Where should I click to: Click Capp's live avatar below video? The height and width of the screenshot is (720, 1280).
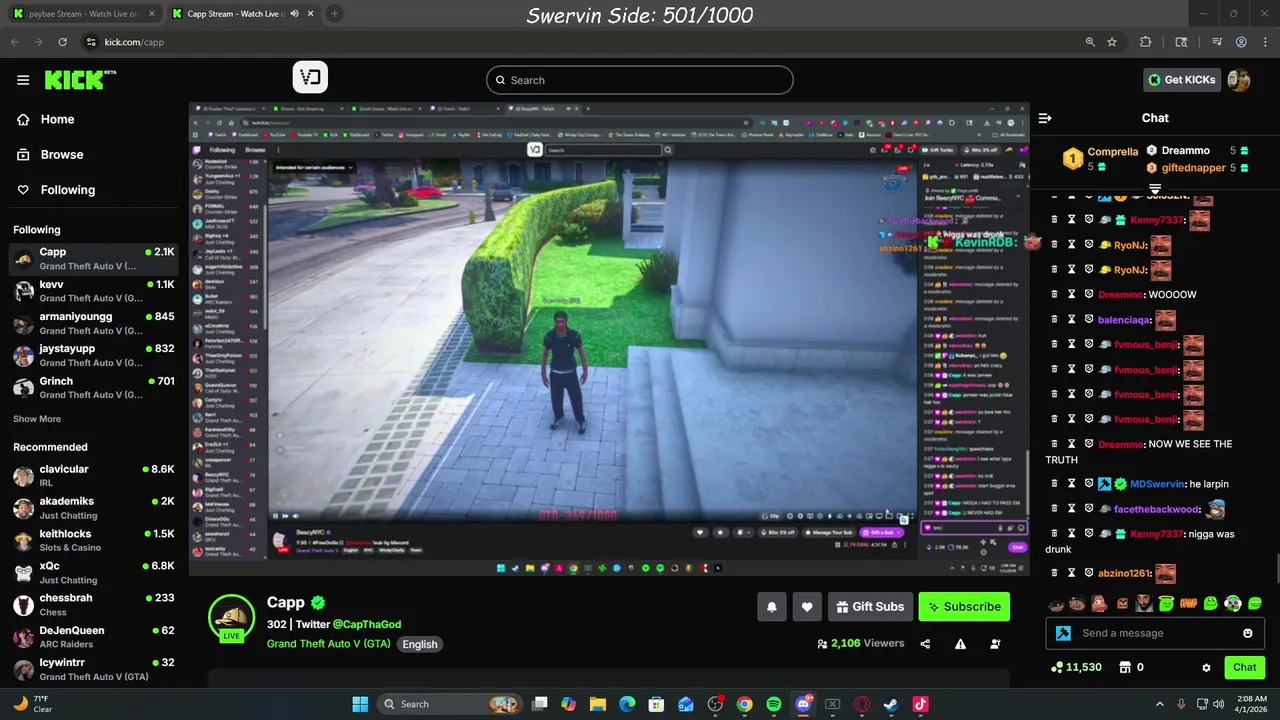[x=232, y=618]
